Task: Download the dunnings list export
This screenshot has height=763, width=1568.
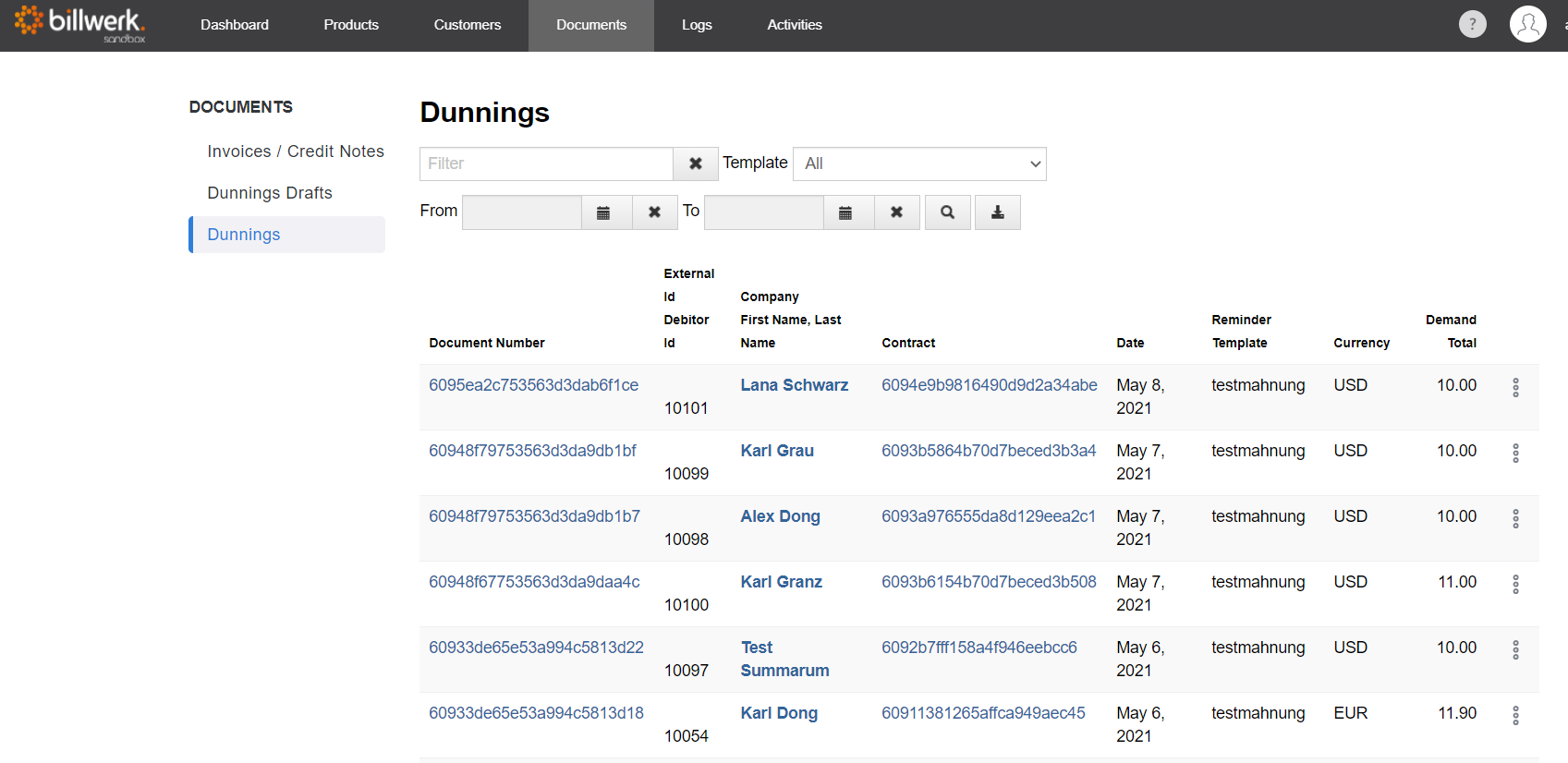Action: (998, 212)
